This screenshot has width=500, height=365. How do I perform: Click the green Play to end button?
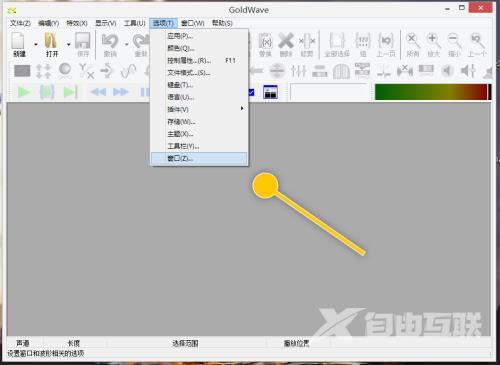(70, 92)
